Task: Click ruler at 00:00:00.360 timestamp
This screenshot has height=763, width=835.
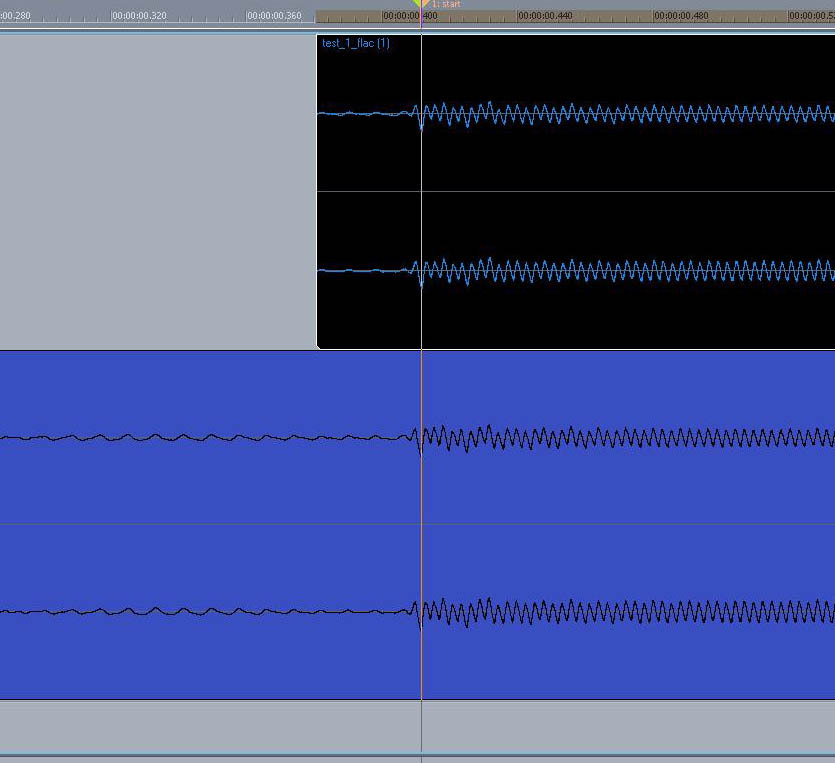Action: 274,16
